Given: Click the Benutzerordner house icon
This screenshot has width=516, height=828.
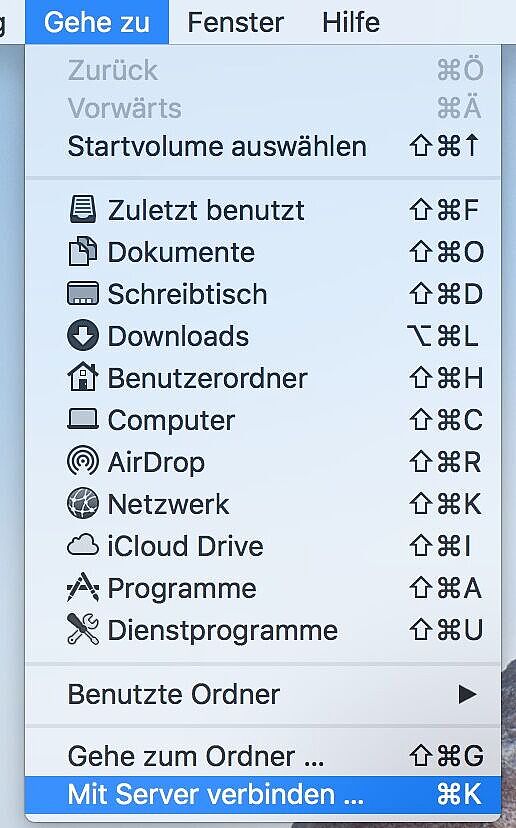Looking at the screenshot, I should click(83, 377).
